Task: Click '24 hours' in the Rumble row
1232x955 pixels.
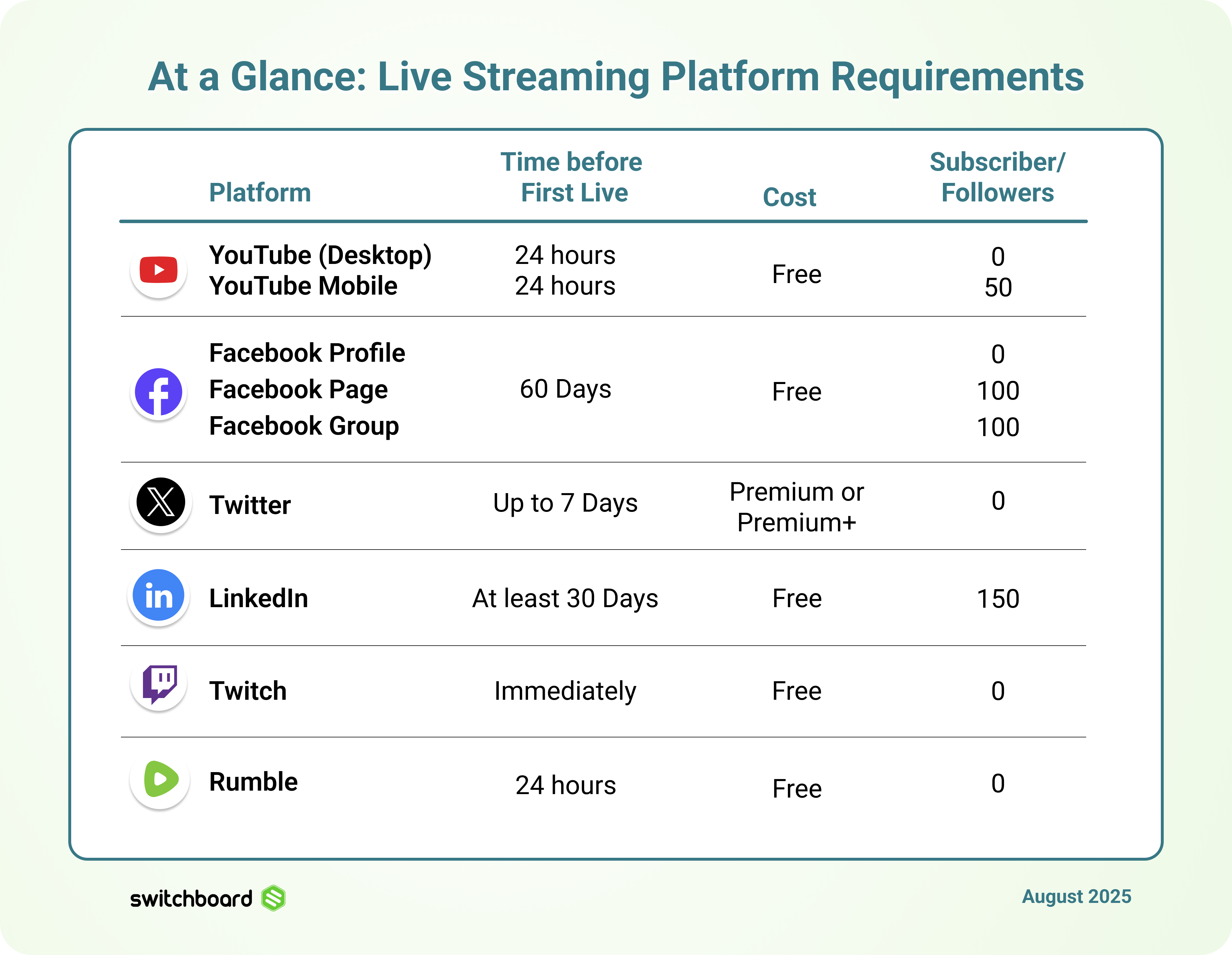Action: (566, 786)
